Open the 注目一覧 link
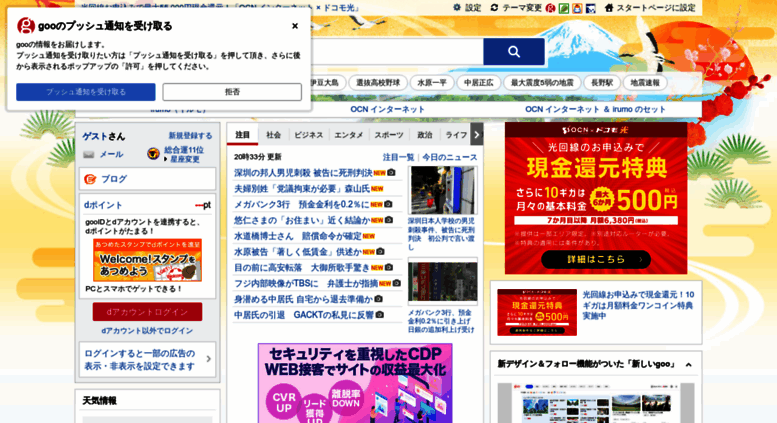 tap(398, 157)
